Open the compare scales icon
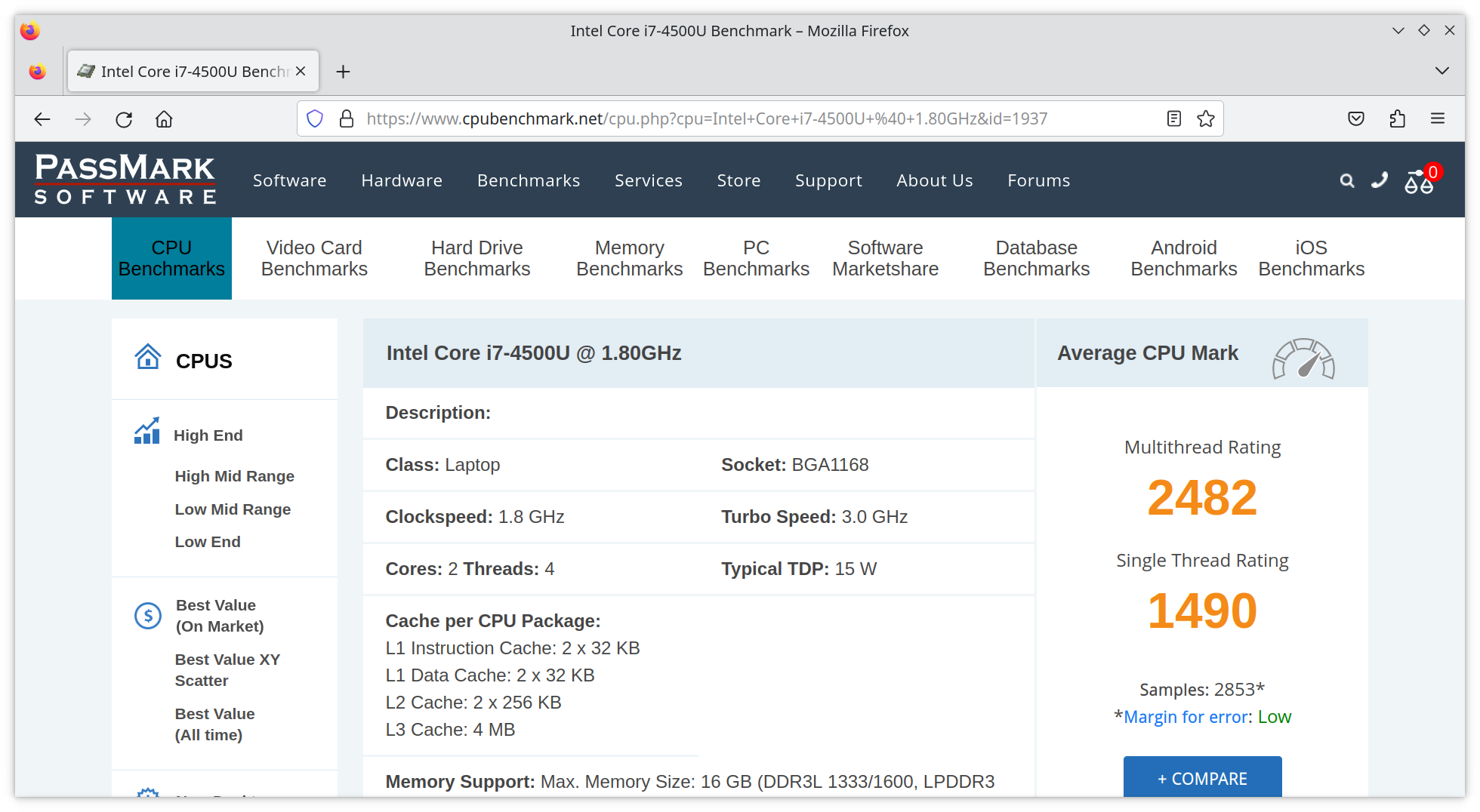This screenshot has height=812, width=1480. pyautogui.click(x=1419, y=182)
